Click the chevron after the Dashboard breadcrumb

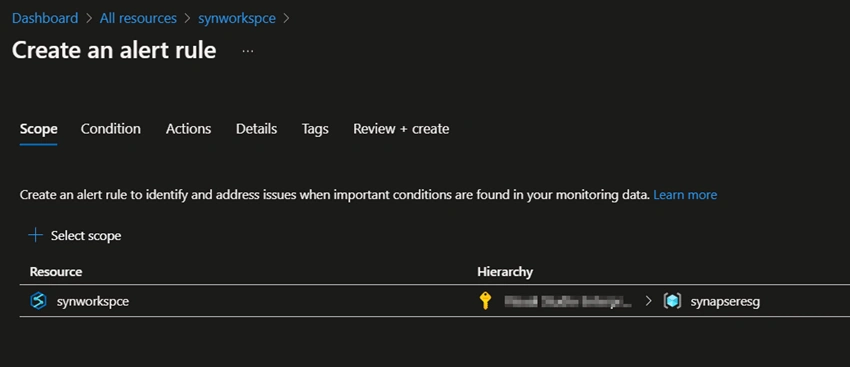click(89, 18)
